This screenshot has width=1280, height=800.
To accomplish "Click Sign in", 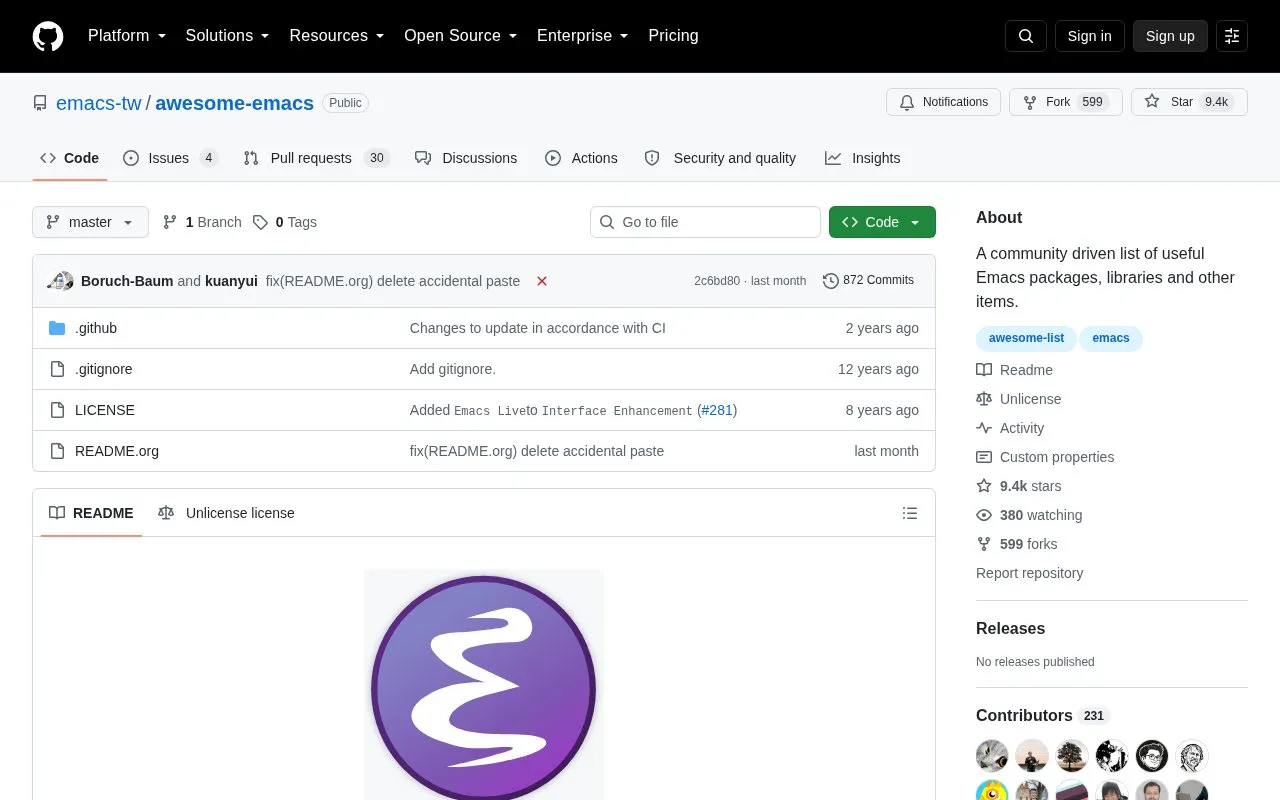I will point(1089,36).
